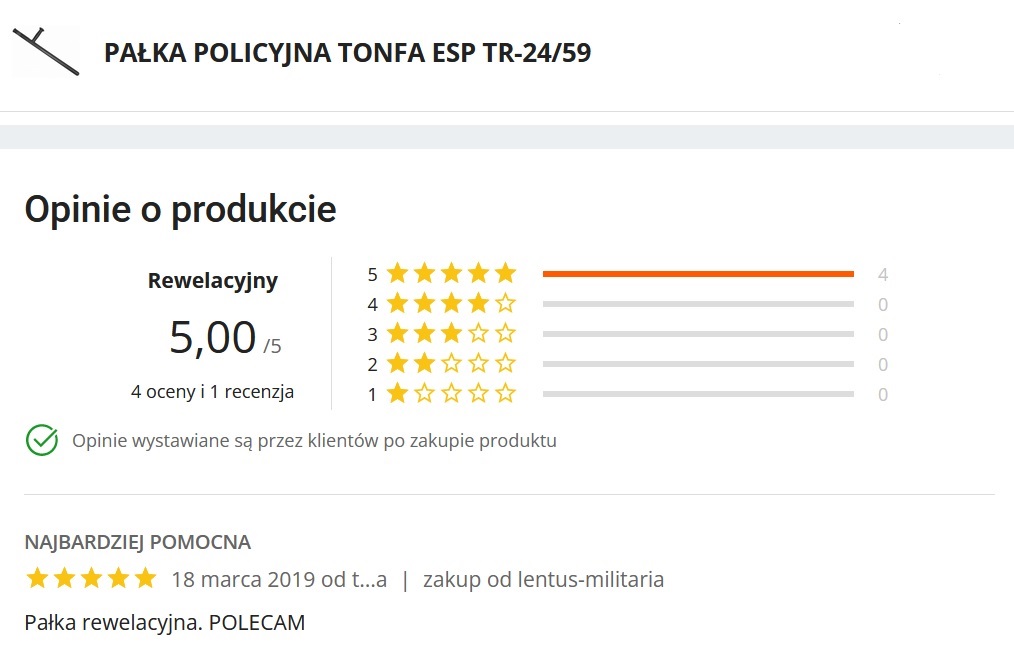Click the second star in the 2-star row
The height and width of the screenshot is (651, 1014).
click(425, 364)
